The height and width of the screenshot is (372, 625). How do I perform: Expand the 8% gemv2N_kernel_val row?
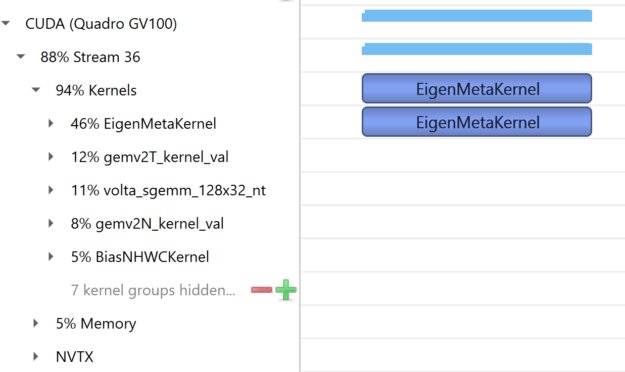click(x=51, y=223)
